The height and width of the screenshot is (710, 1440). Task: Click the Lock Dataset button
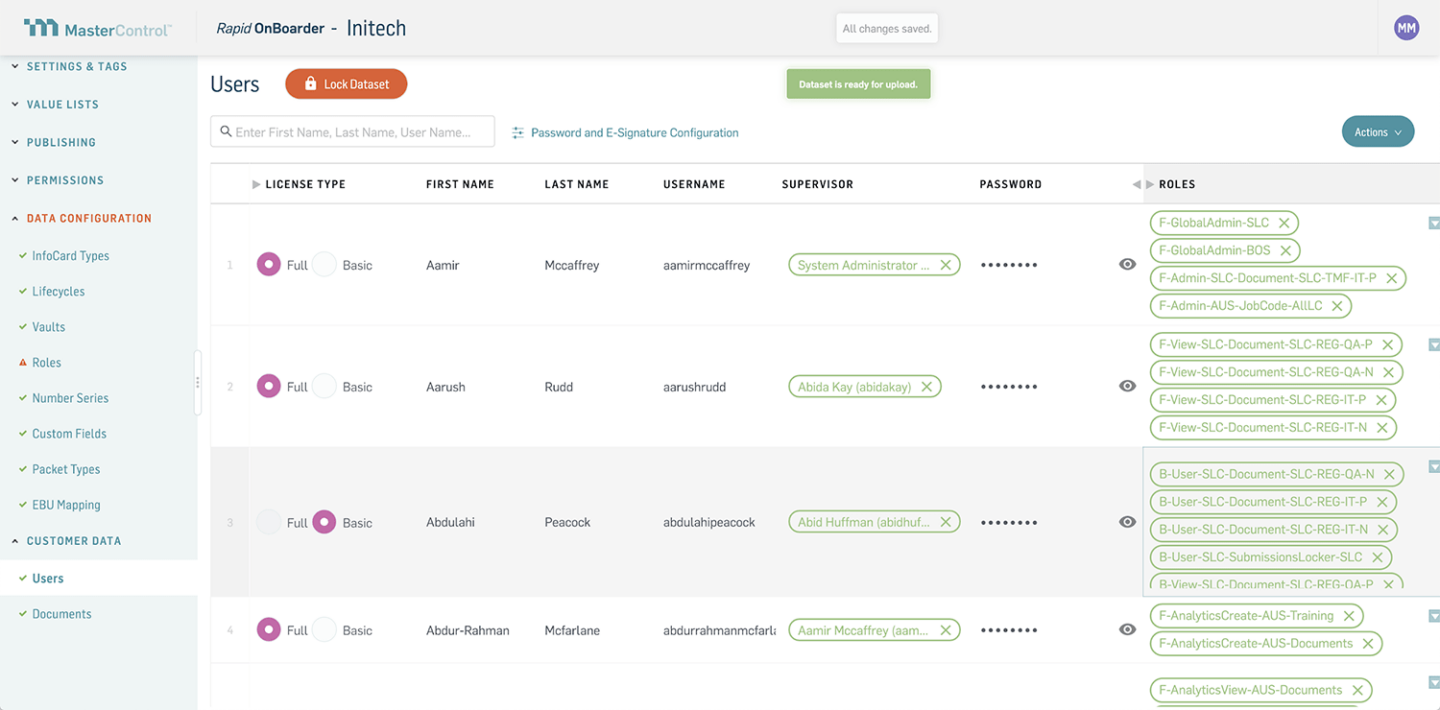pyautogui.click(x=346, y=84)
